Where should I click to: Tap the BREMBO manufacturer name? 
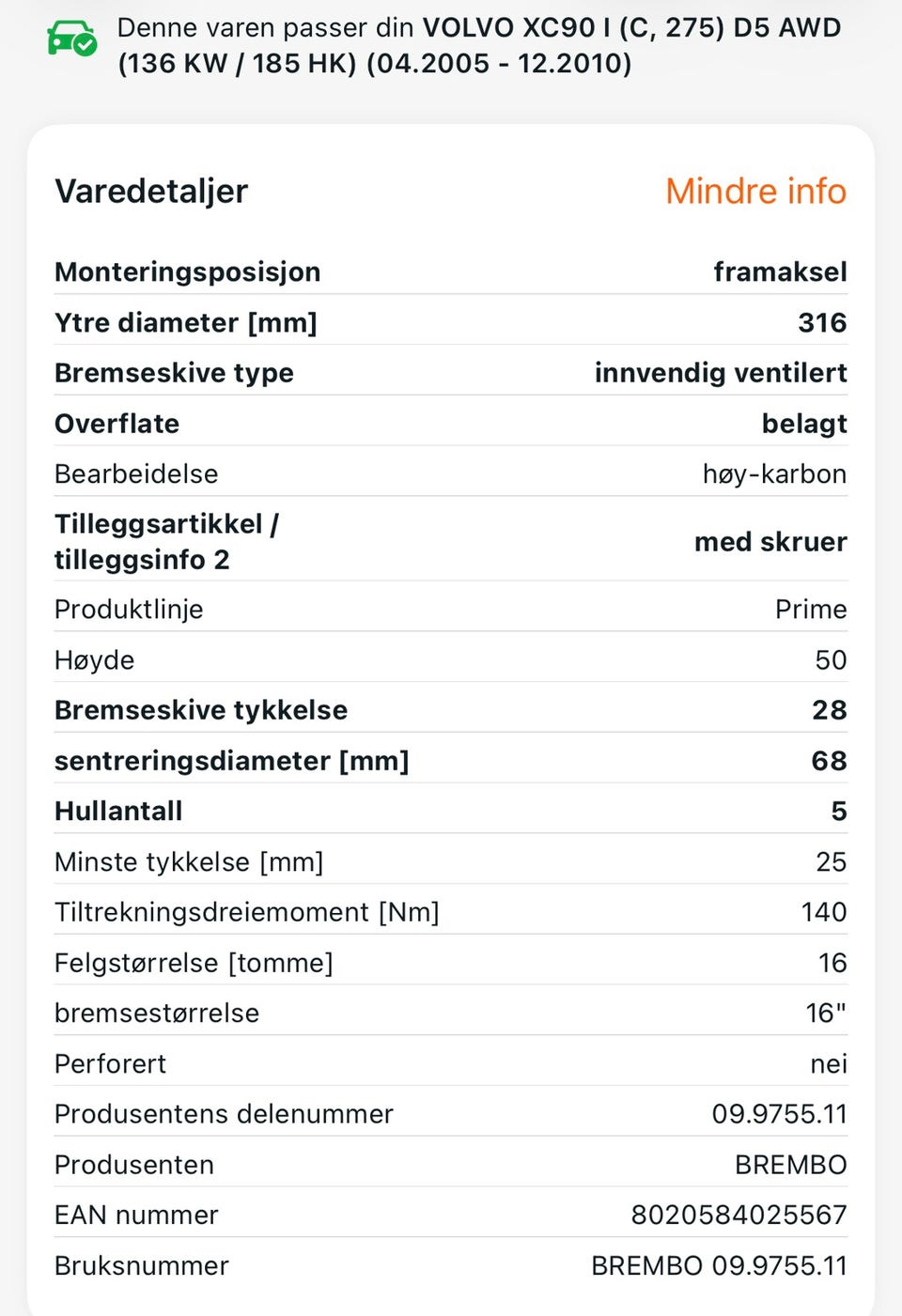(790, 1165)
